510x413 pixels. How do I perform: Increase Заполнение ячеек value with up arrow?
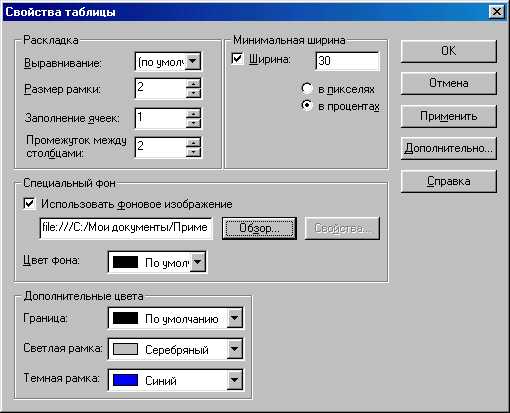click(193, 113)
